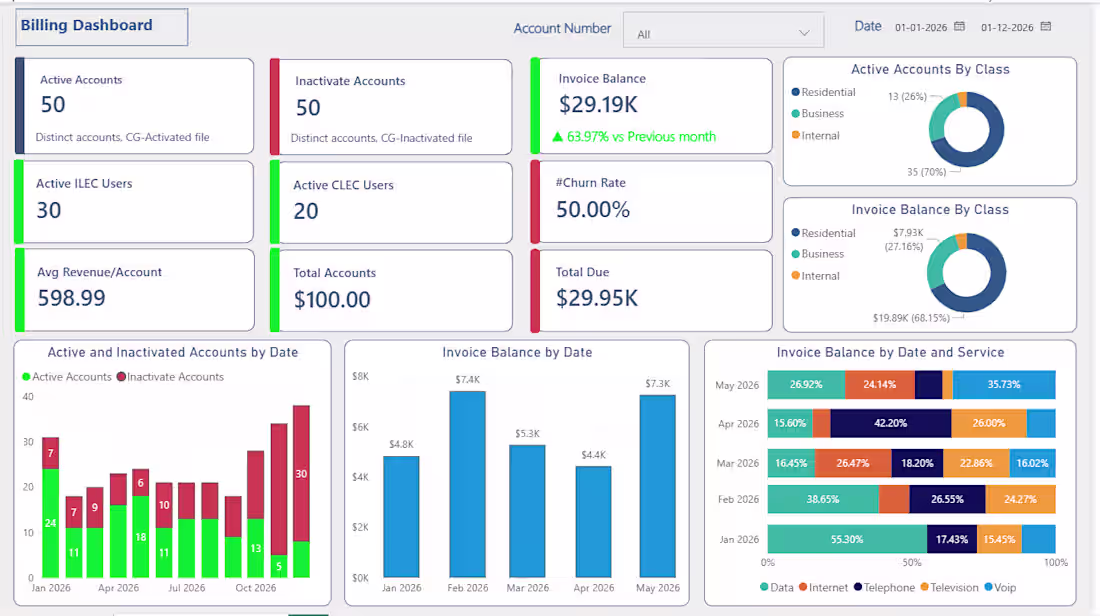Click the Feb 2026 invoice balance bar
Screen dimensions: 1100x616
[467, 484]
